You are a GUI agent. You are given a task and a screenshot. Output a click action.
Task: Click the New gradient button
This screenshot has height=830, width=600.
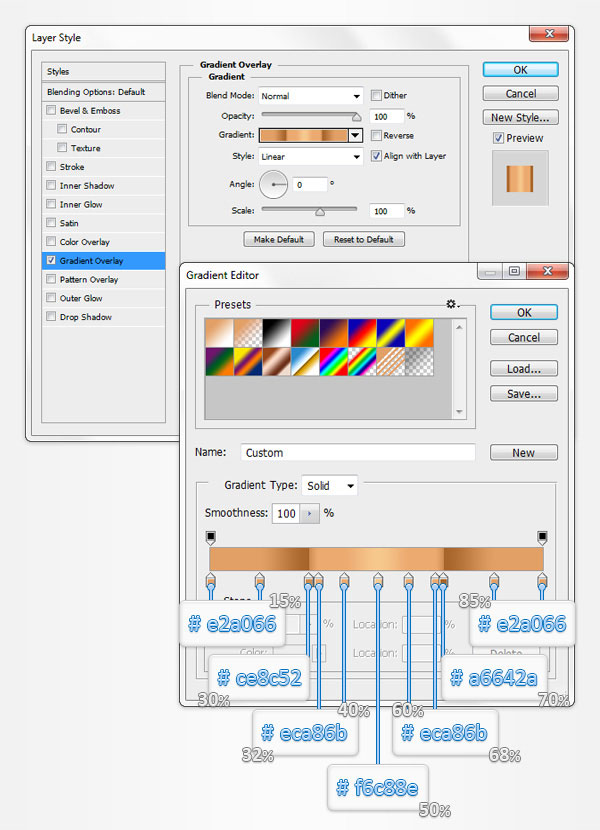click(x=524, y=453)
